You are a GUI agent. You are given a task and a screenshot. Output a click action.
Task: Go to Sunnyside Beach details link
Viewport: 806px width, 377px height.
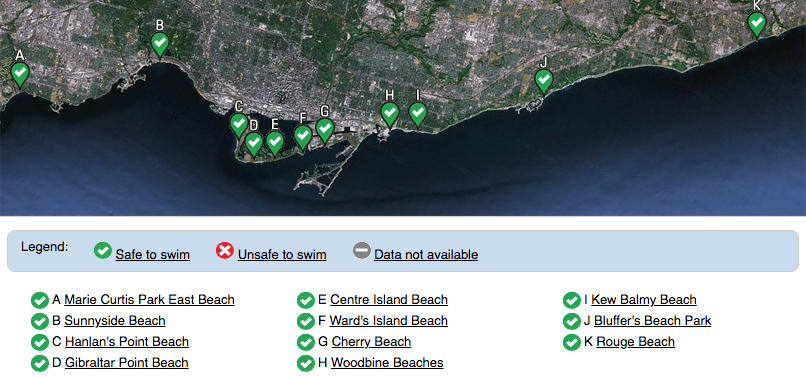coord(115,320)
